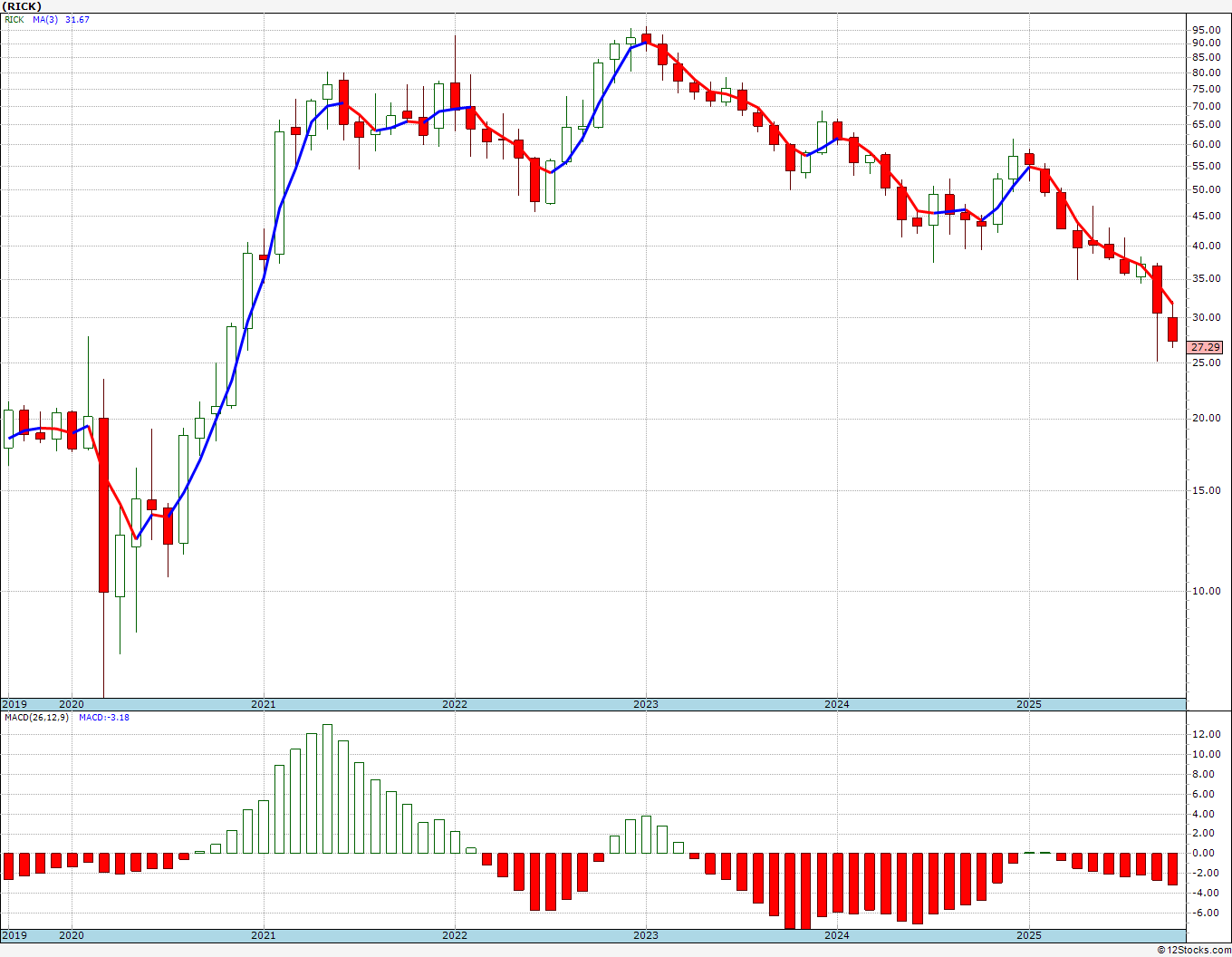The height and width of the screenshot is (957, 1232).
Task: Select 2023 on the bottom MACD time axis
Action: (x=646, y=935)
